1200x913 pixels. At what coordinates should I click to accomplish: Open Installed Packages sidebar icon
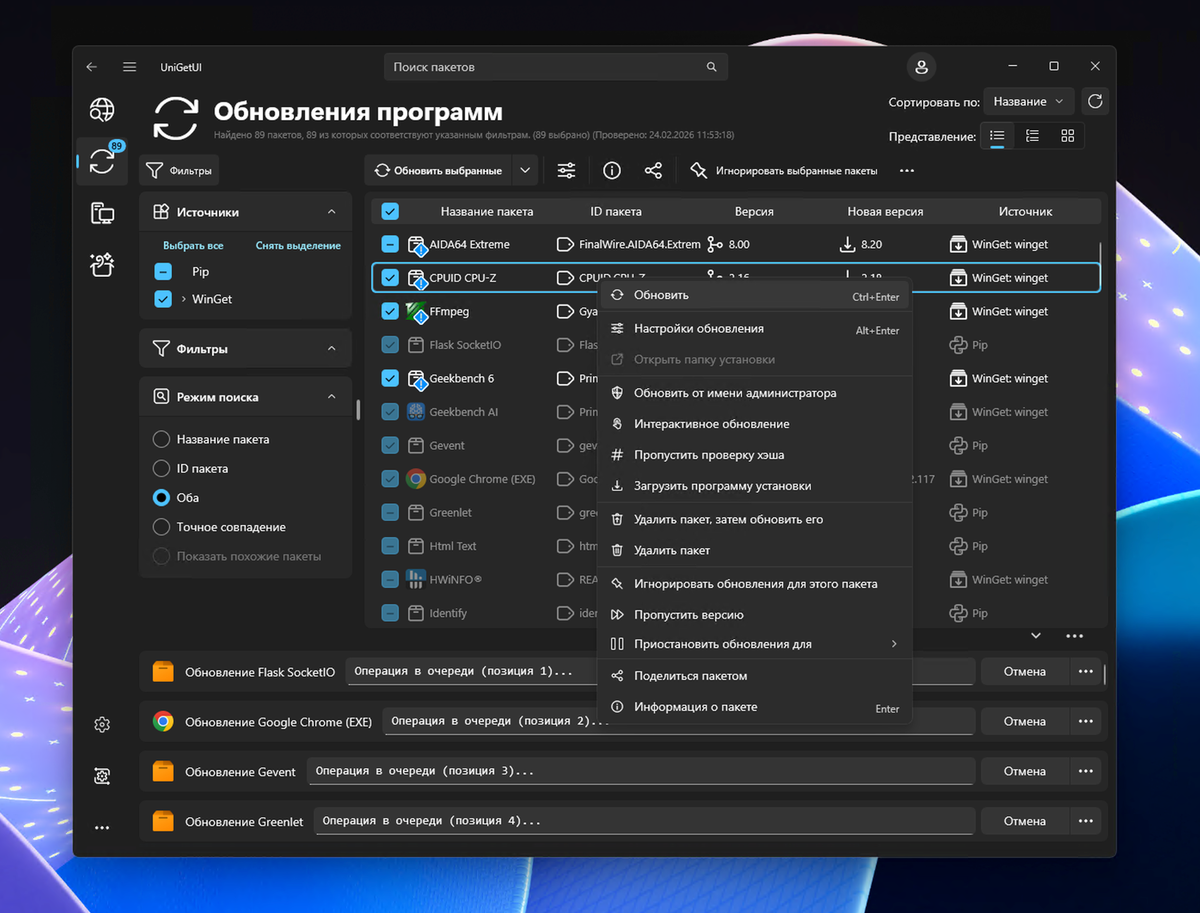click(102, 212)
